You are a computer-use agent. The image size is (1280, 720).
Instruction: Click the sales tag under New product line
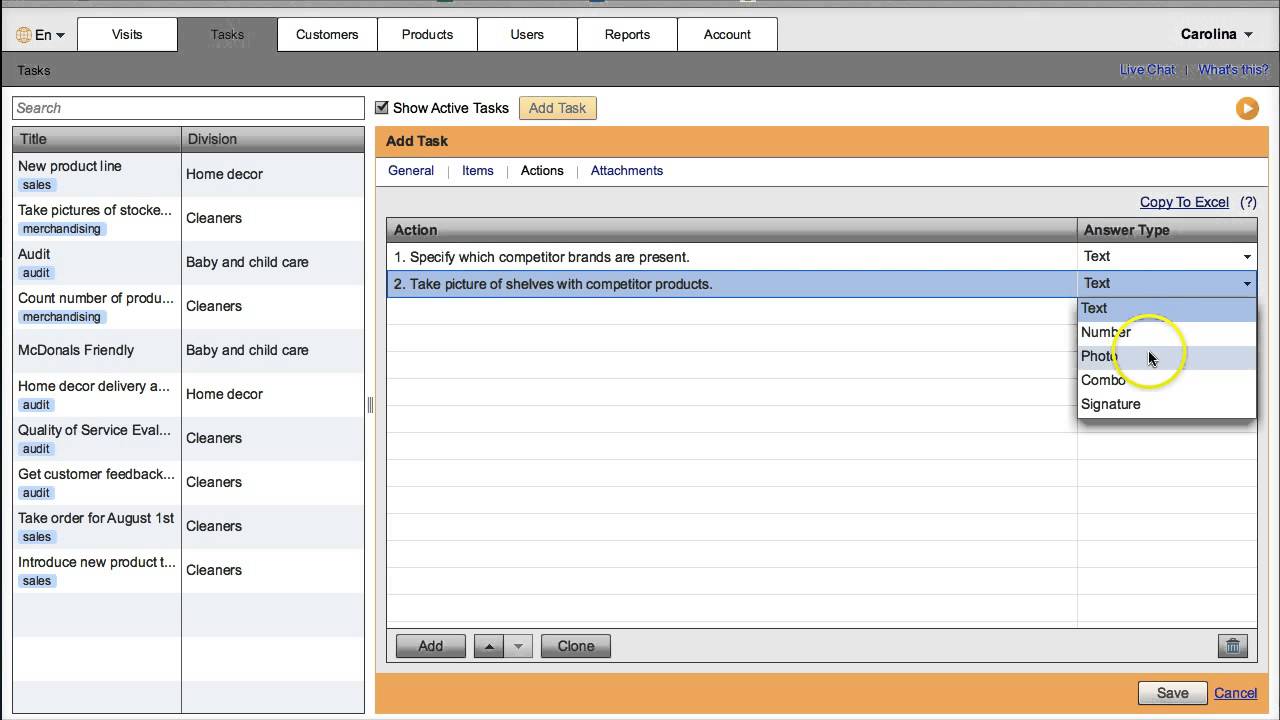tap(37, 185)
